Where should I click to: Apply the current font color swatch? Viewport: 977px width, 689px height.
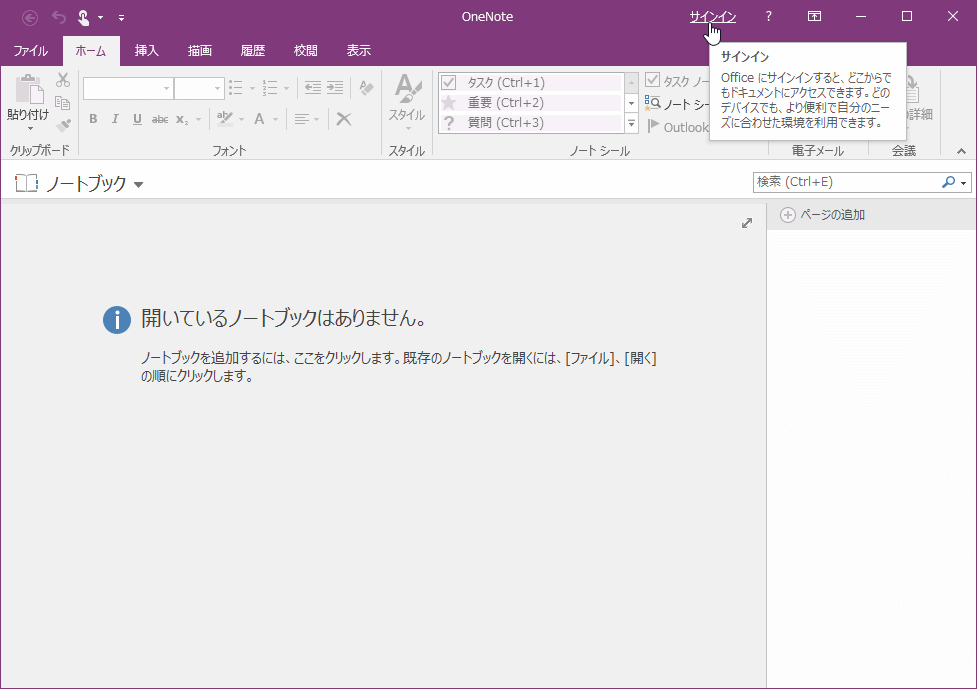(x=258, y=118)
